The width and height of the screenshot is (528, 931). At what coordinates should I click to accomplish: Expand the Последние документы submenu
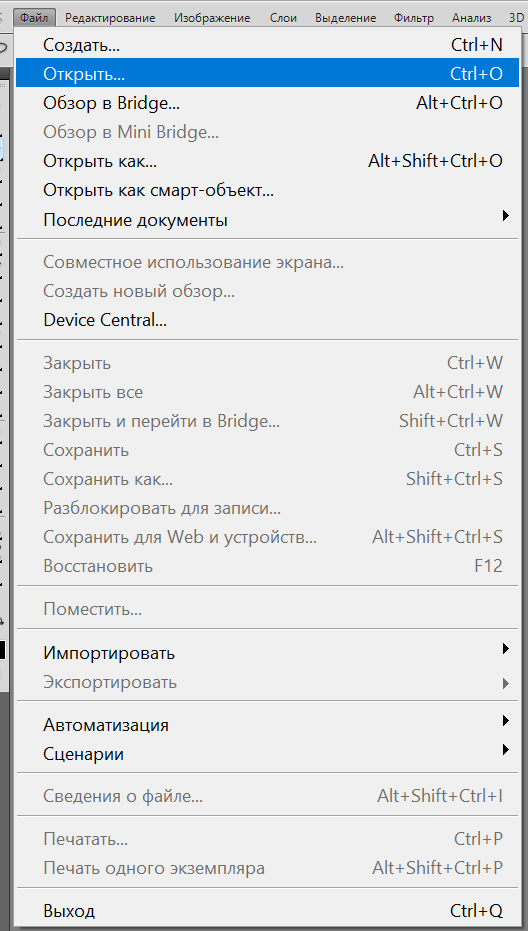(267, 220)
